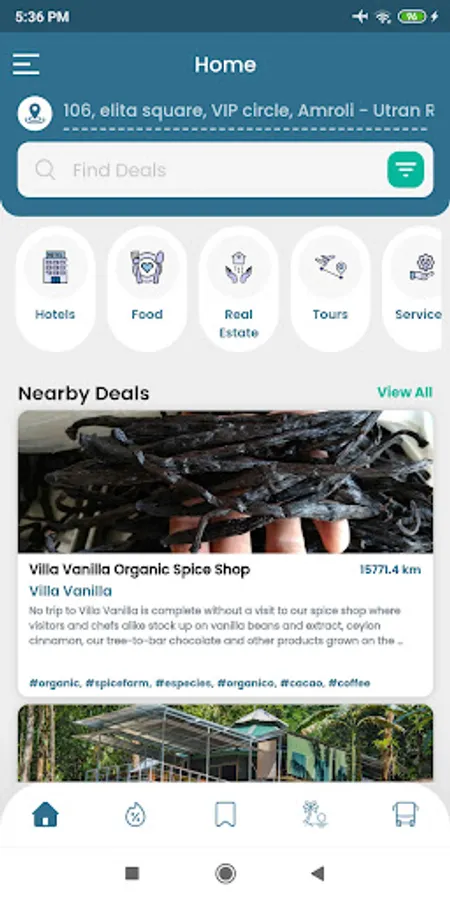Tap the location pin icon

35,113
